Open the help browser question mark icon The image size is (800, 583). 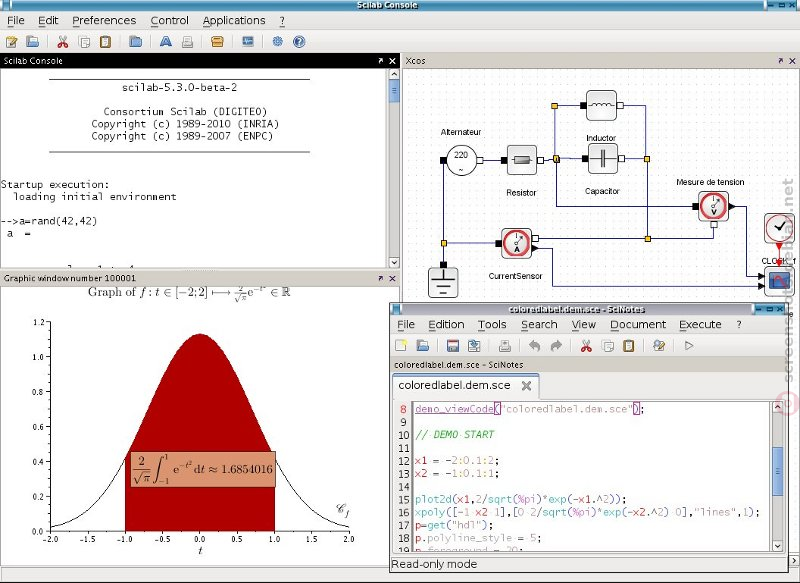pos(299,41)
